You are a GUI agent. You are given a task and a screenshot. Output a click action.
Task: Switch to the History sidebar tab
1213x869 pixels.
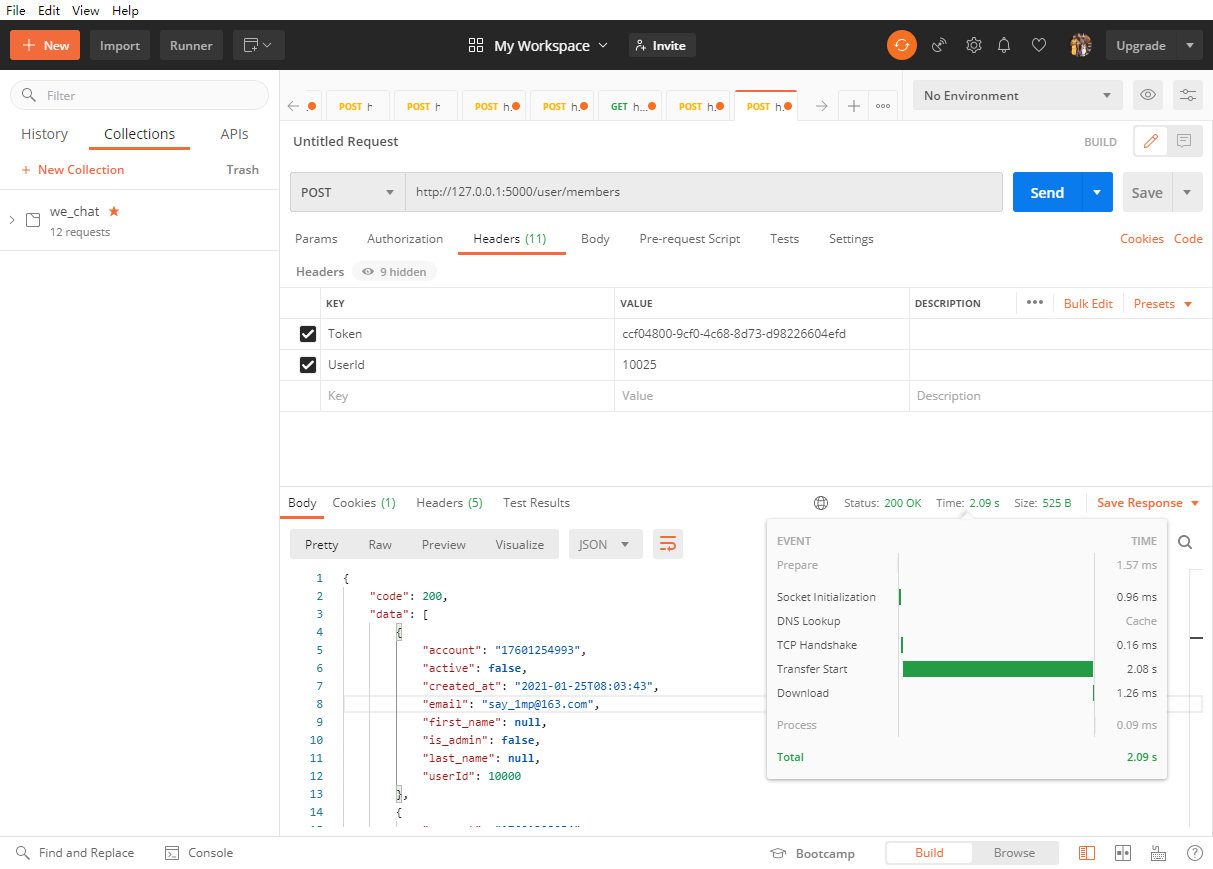click(x=44, y=134)
